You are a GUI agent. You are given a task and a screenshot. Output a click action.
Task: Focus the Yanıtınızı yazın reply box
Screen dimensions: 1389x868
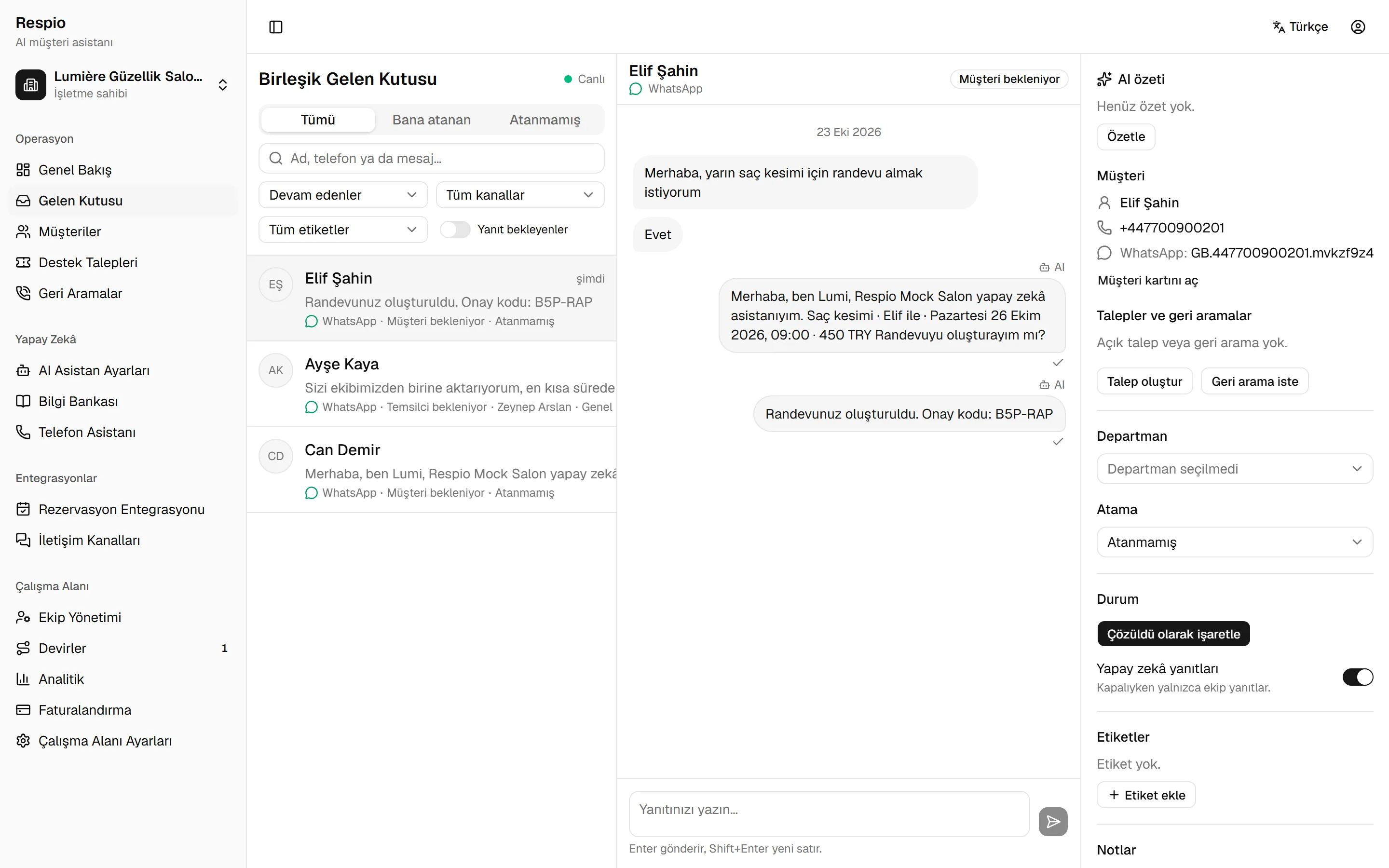pyautogui.click(x=829, y=814)
